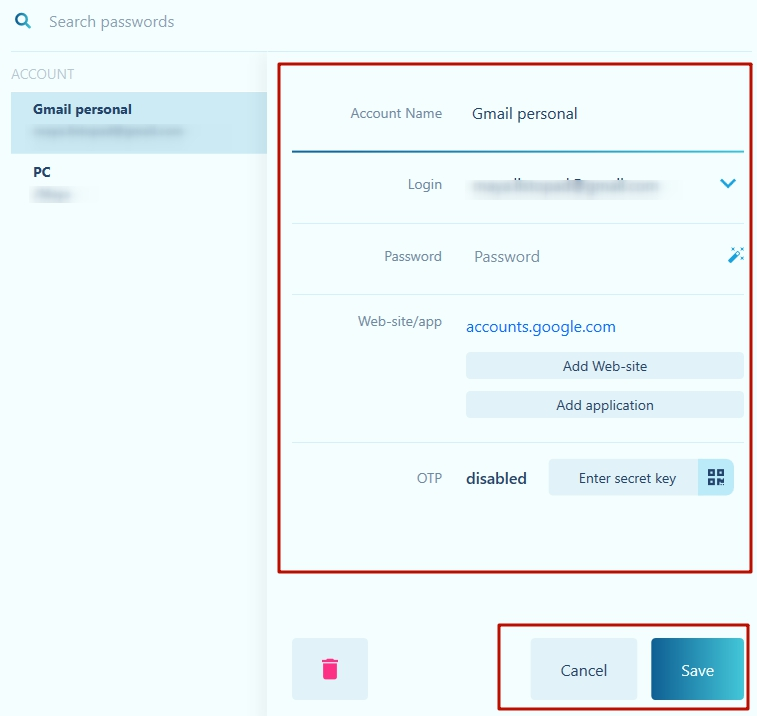Click Enter secret key button
Viewport: 757px width, 716px height.
pos(626,478)
